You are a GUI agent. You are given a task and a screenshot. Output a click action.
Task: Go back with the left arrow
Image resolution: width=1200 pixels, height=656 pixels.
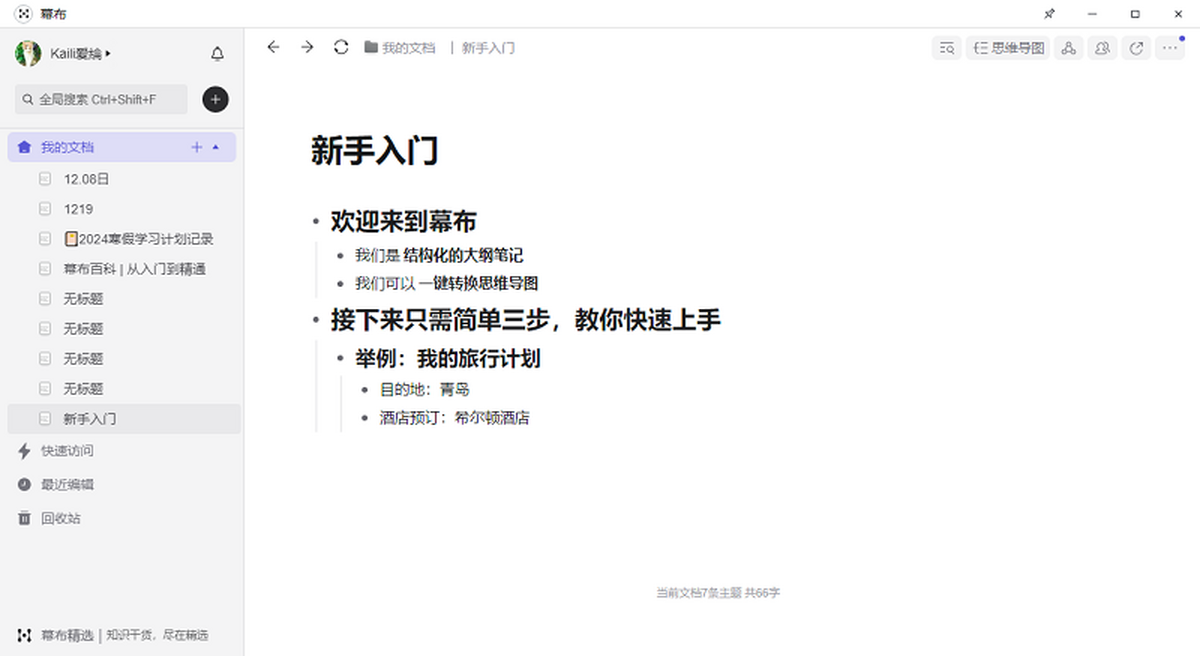point(273,47)
